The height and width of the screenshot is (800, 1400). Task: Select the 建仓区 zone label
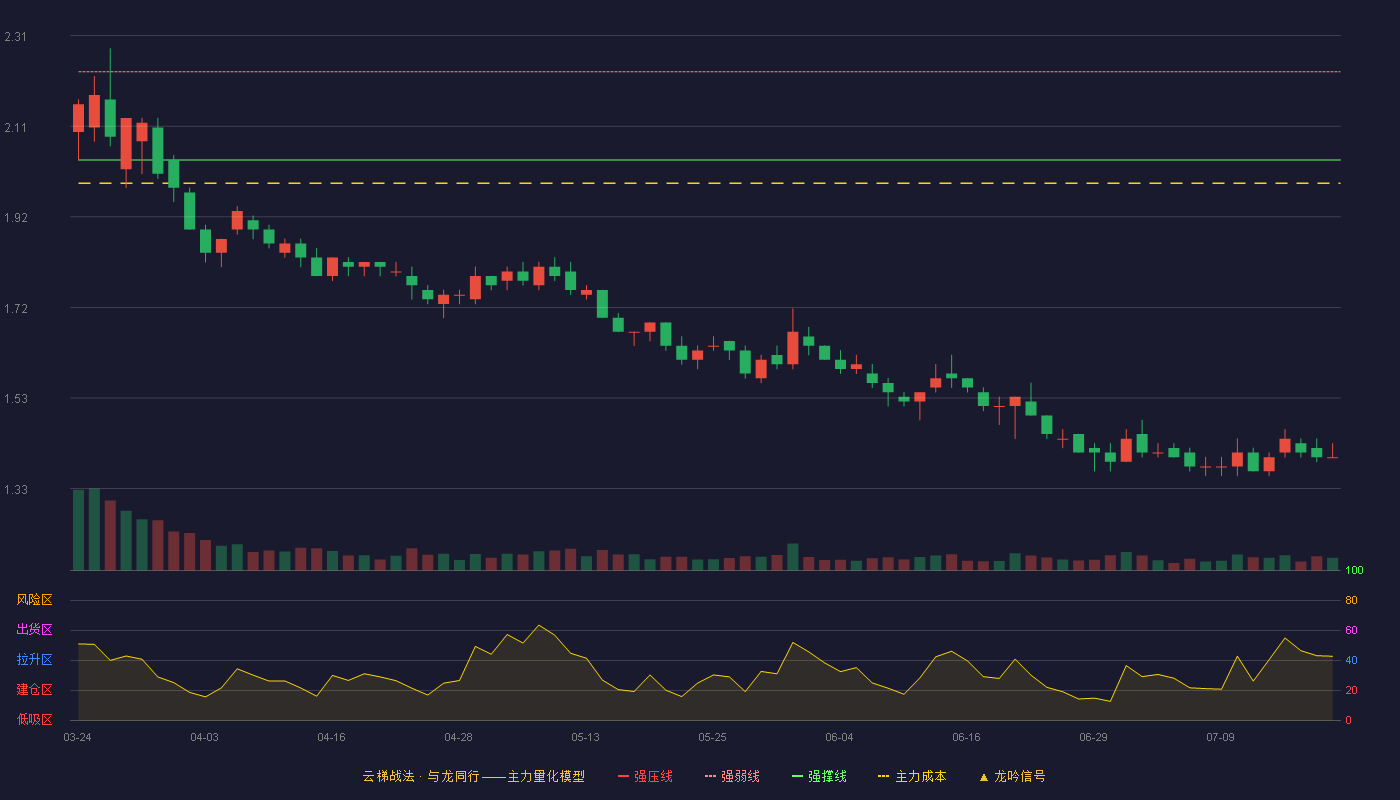click(34, 690)
